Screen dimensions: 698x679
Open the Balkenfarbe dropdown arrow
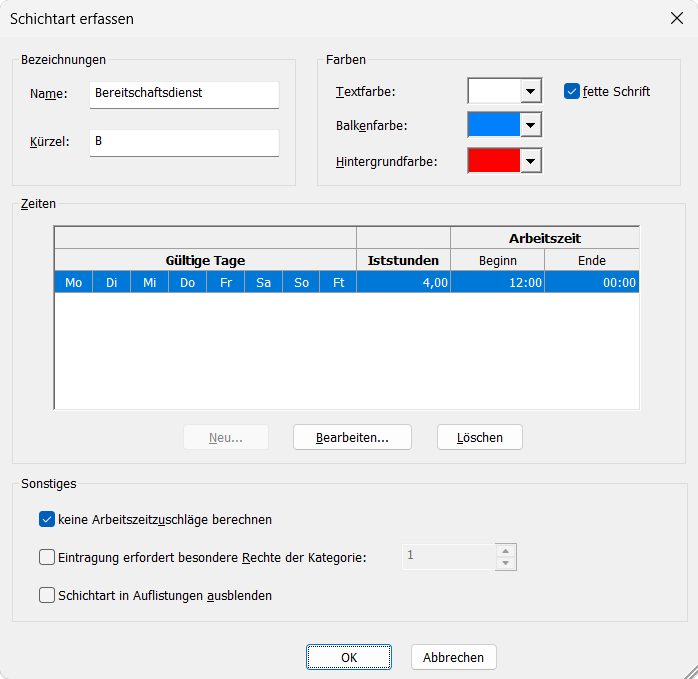tap(531, 125)
